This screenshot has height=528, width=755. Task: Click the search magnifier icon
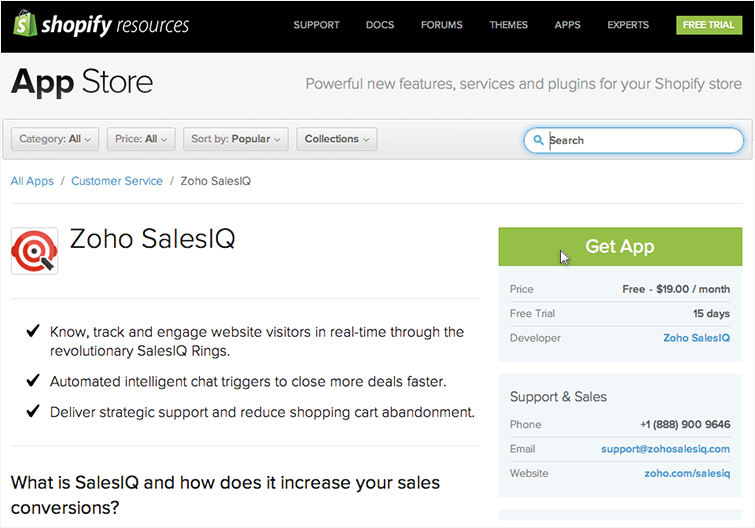tap(539, 141)
